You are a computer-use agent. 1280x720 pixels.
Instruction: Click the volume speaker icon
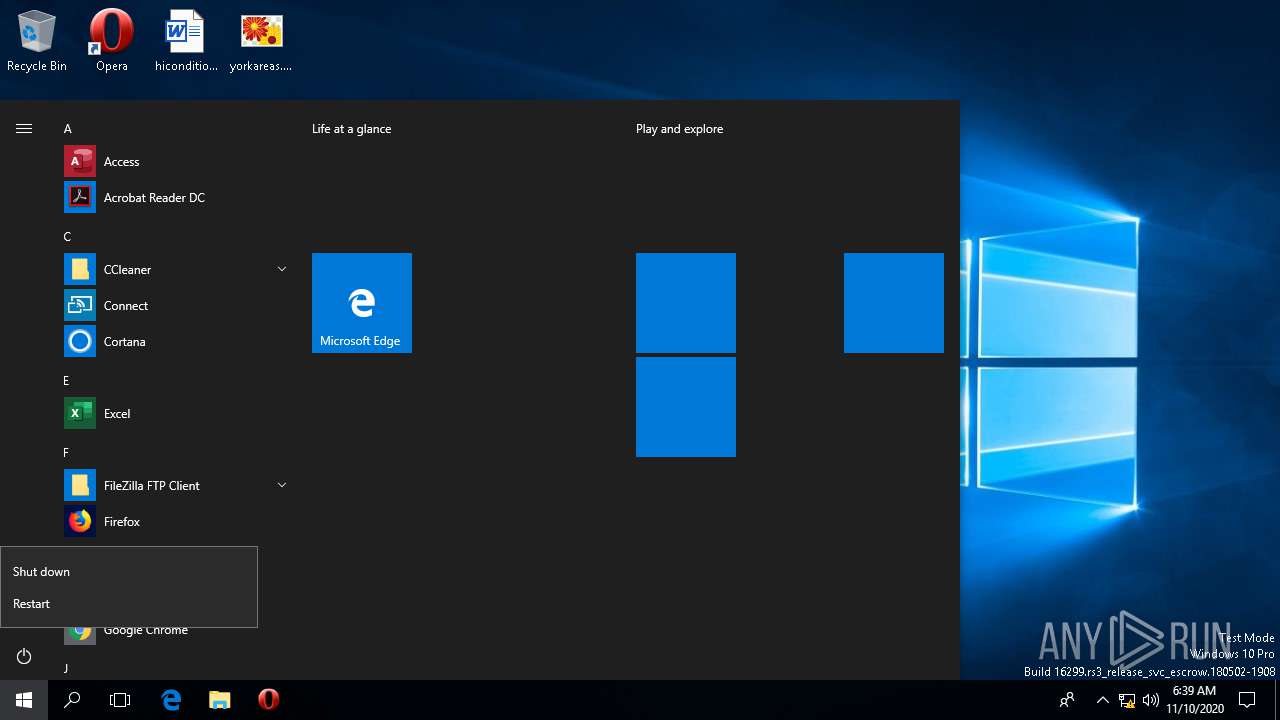click(1151, 700)
